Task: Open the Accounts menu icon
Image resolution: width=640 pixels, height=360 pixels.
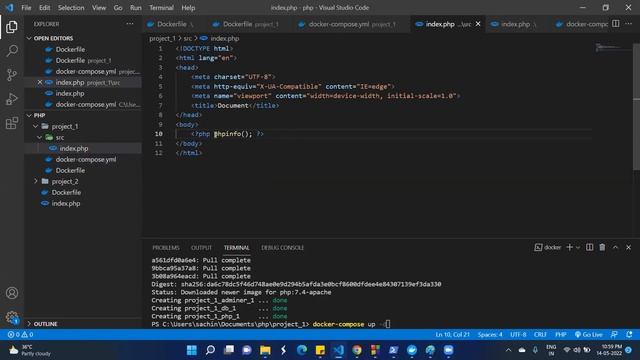Action: click(x=12, y=293)
